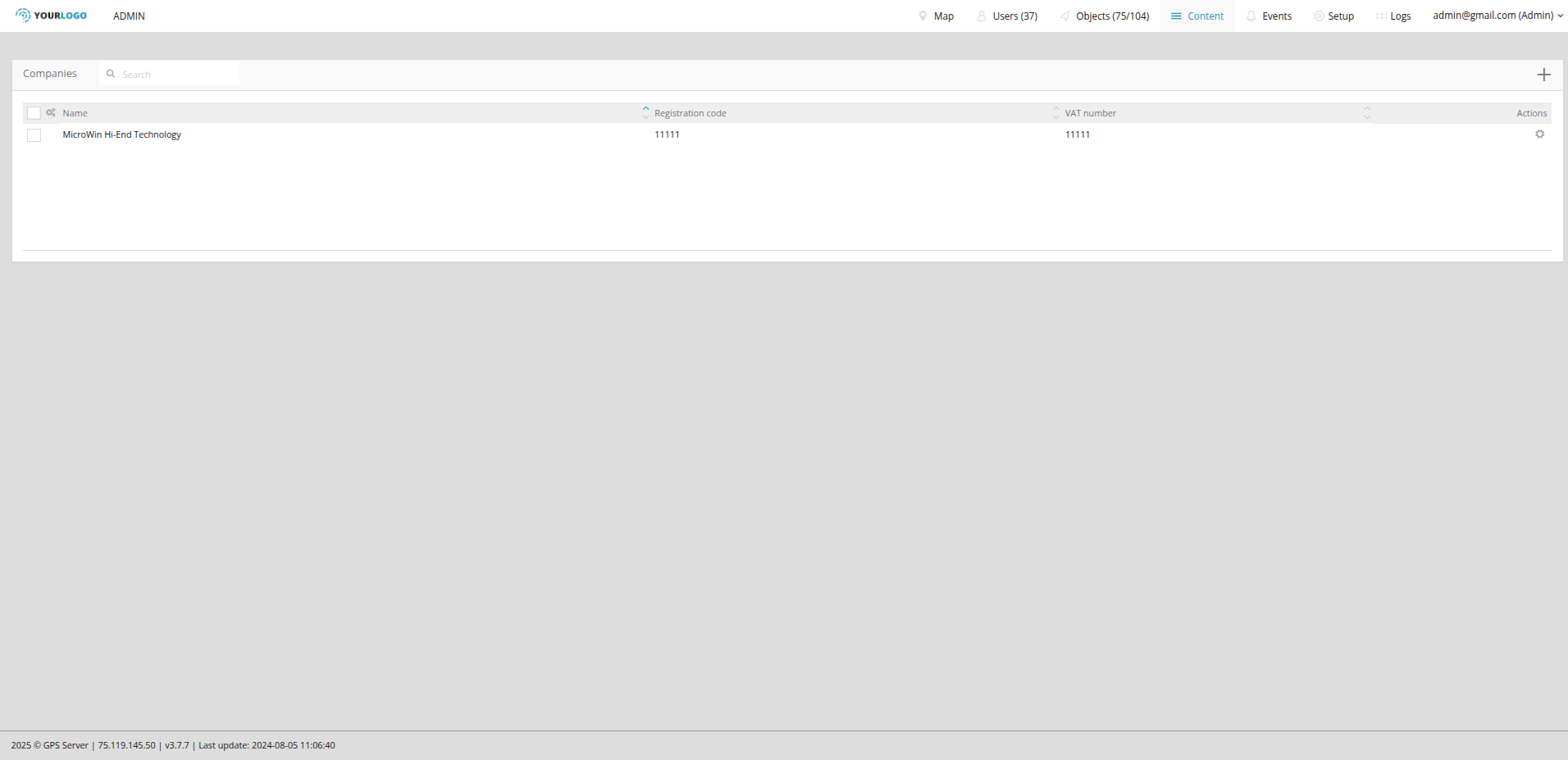Click the ADMIN label in the top bar
Screen dimensions: 1568x760
pos(129,16)
